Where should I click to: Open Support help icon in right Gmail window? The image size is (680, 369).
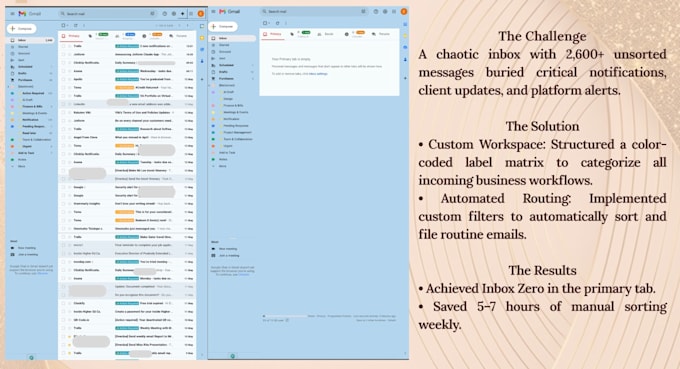pos(376,12)
